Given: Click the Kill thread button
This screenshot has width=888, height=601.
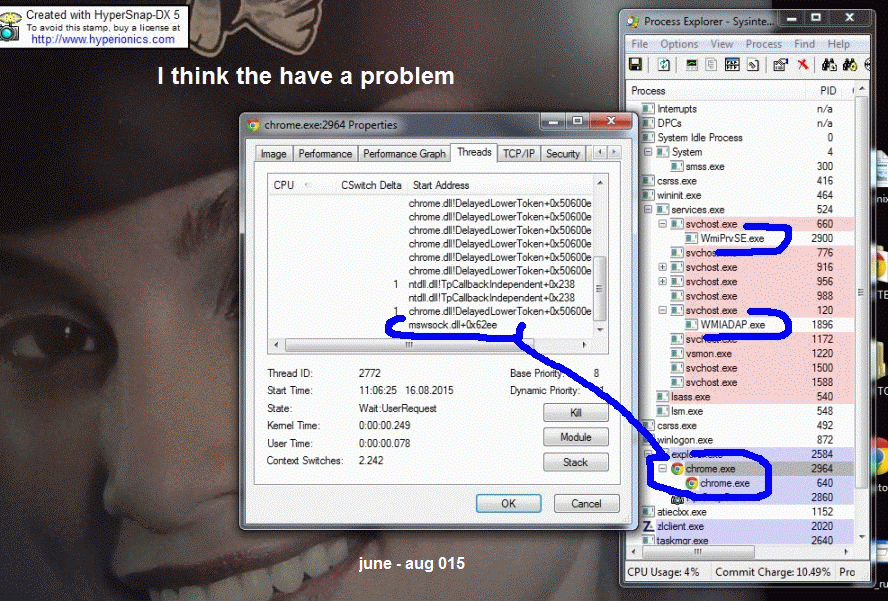Looking at the screenshot, I should pos(575,412).
